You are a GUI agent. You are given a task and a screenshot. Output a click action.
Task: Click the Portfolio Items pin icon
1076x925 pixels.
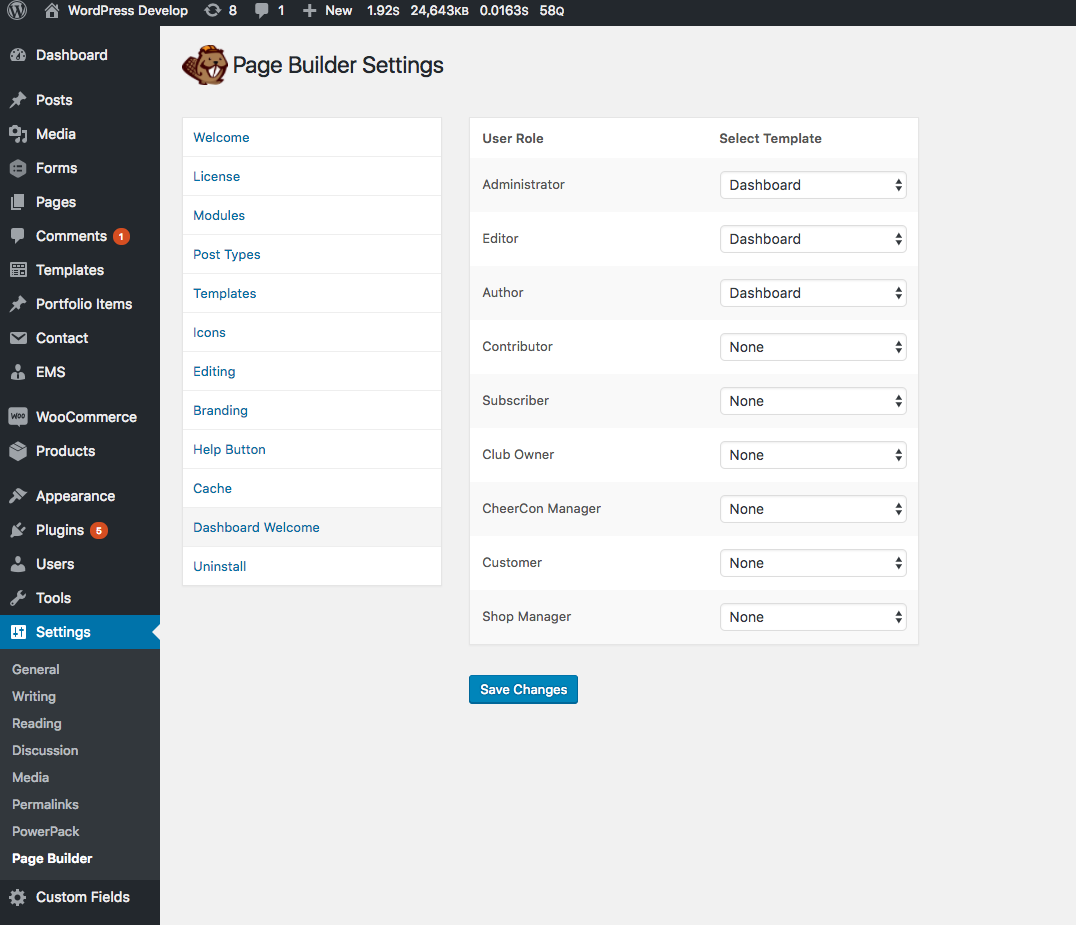click(x=19, y=304)
